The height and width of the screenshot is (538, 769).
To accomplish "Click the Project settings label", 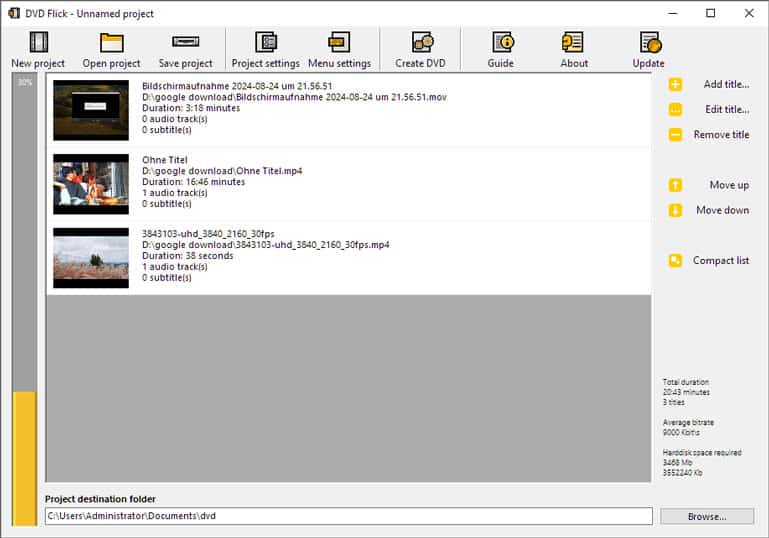I will coord(265,63).
